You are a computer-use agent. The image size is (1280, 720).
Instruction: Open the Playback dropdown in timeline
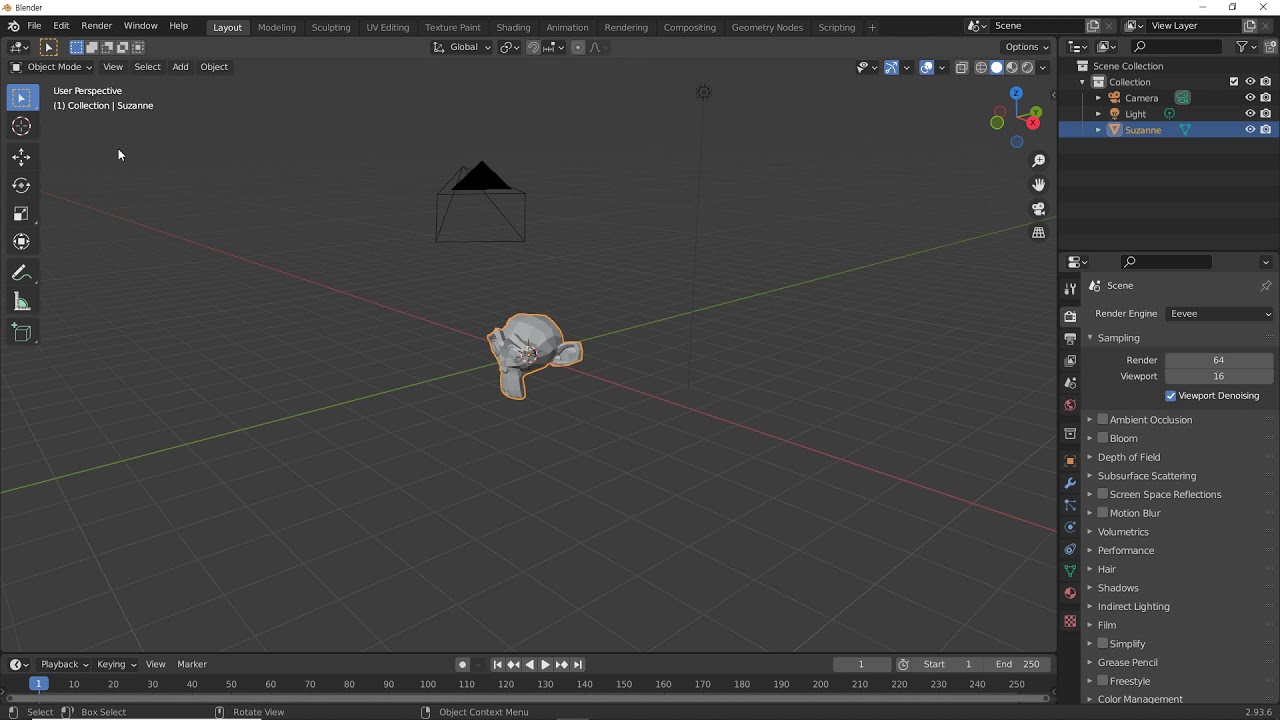[x=64, y=664]
